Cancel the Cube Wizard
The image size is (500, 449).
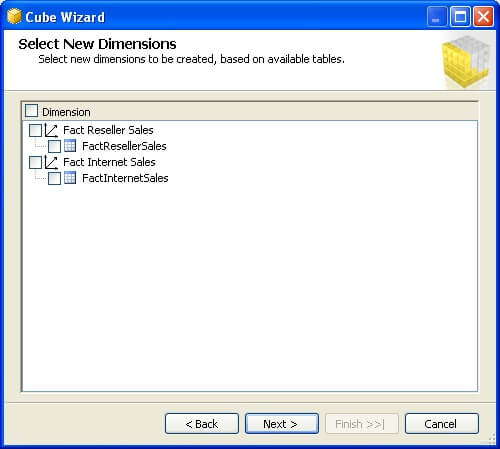[x=442, y=424]
